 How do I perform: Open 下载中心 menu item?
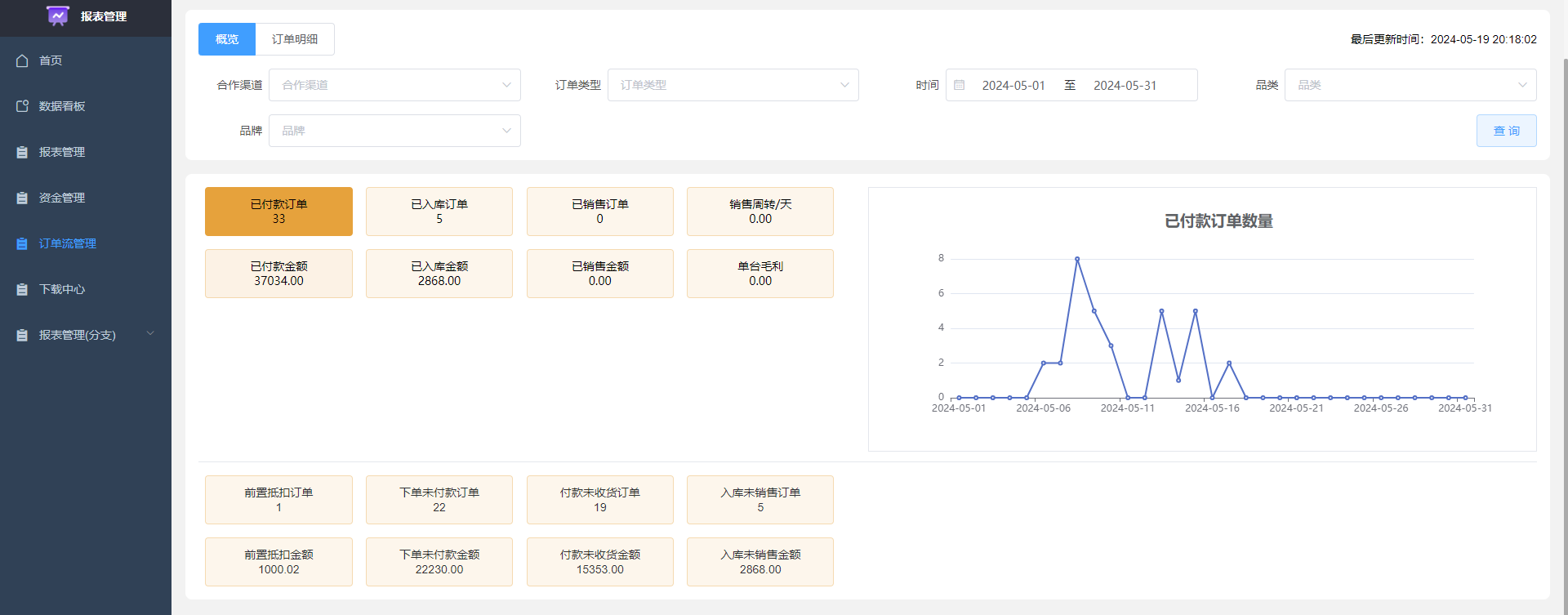[x=86, y=289]
